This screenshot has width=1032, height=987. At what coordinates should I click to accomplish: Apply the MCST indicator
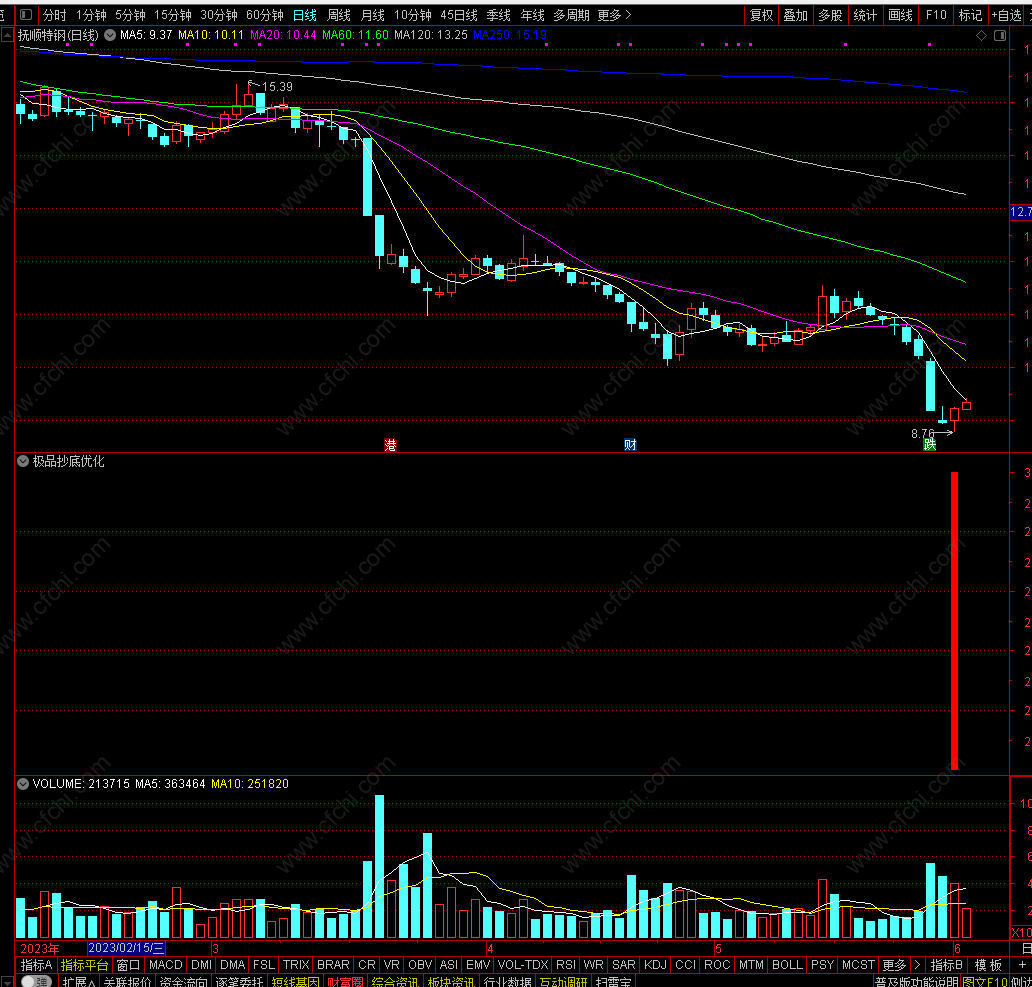coord(858,965)
